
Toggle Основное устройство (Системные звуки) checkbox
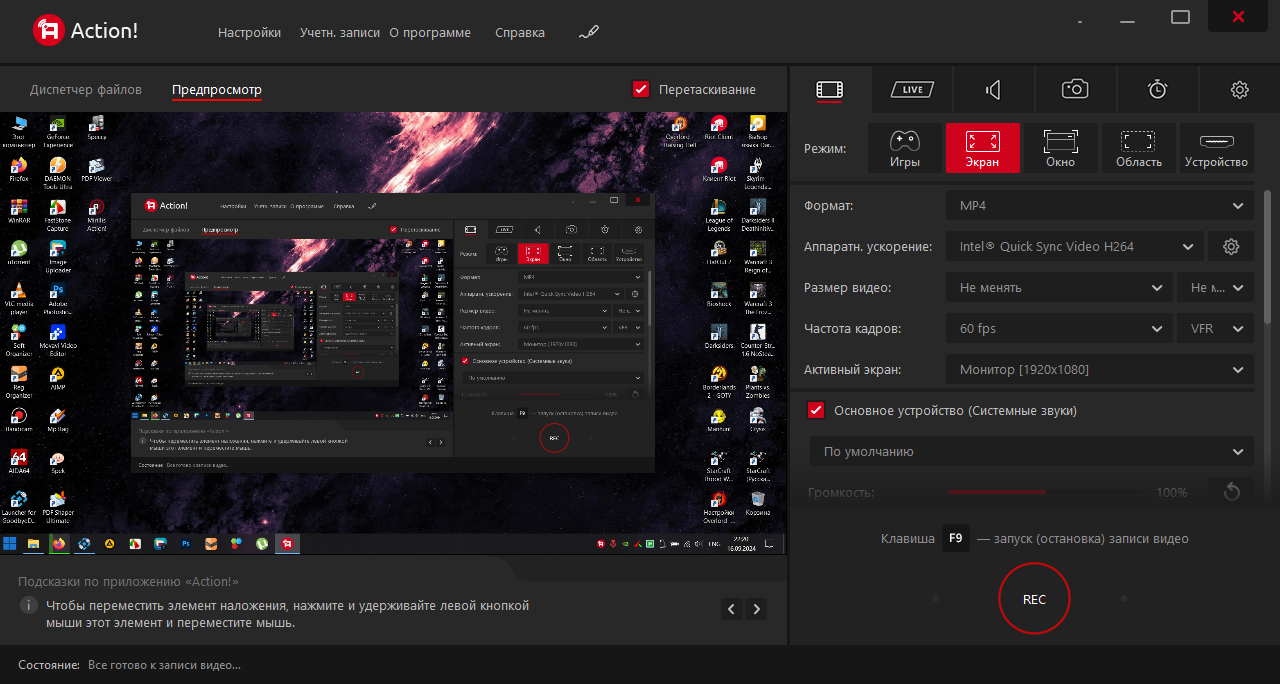tap(816, 410)
